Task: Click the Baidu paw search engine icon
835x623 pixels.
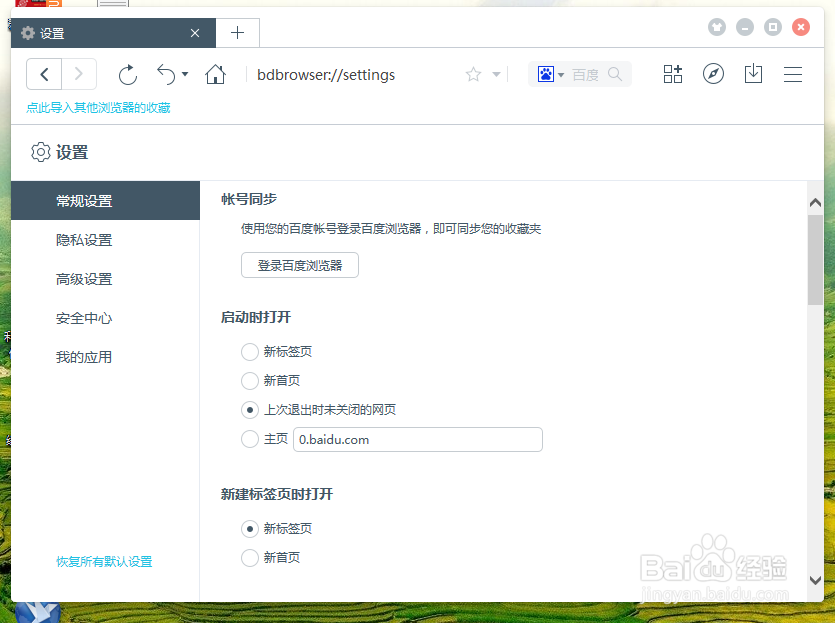Action: (x=546, y=74)
